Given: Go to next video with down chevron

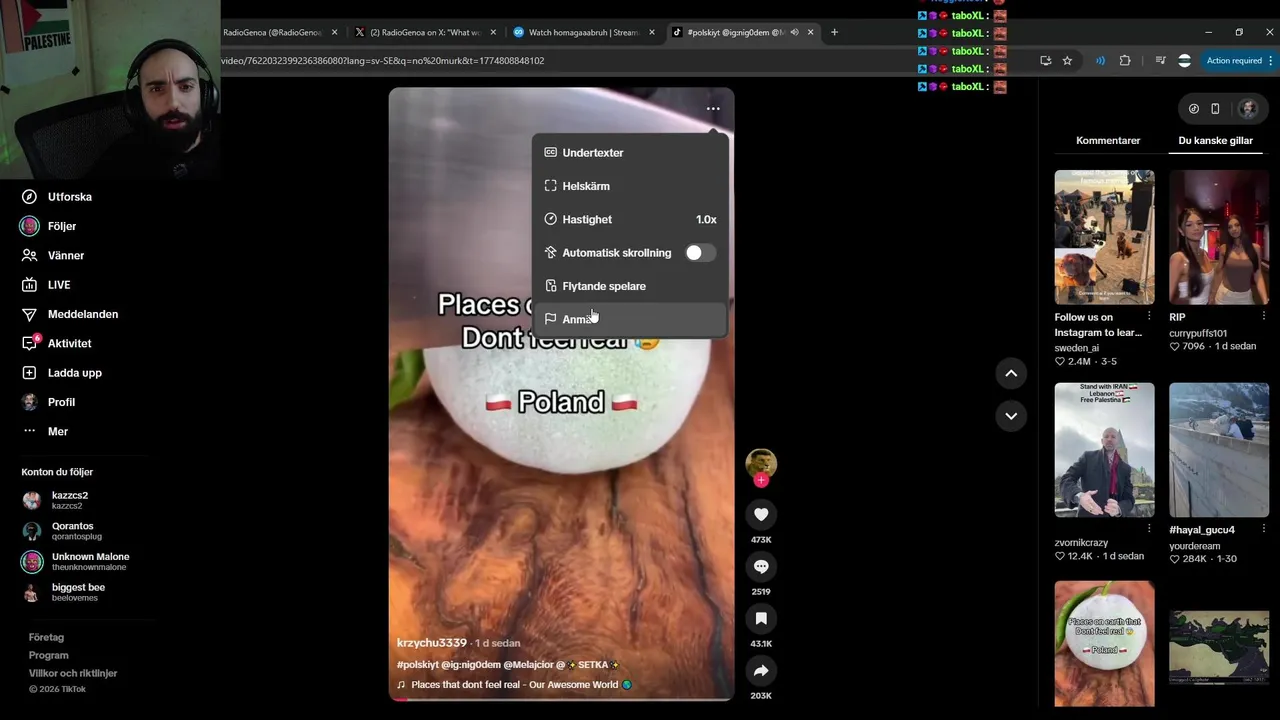Looking at the screenshot, I should [1011, 416].
